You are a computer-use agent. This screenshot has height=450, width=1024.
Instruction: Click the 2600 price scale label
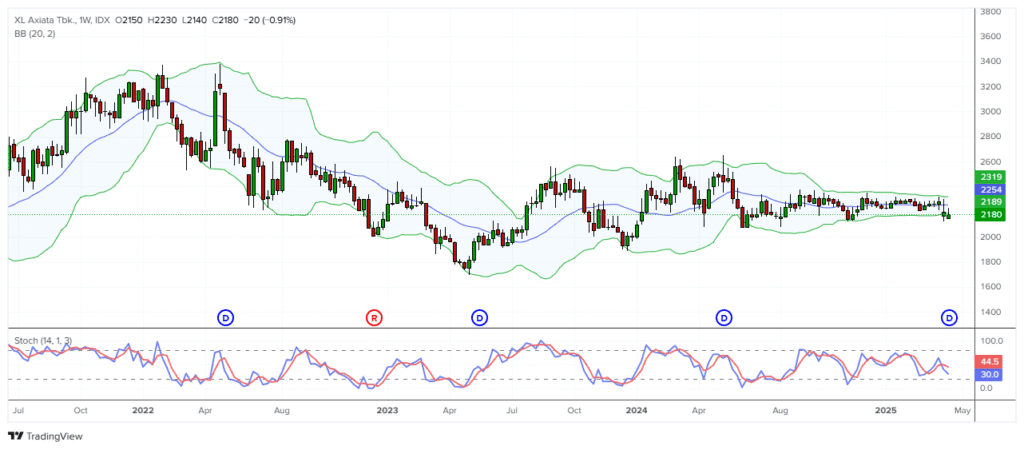(x=991, y=162)
